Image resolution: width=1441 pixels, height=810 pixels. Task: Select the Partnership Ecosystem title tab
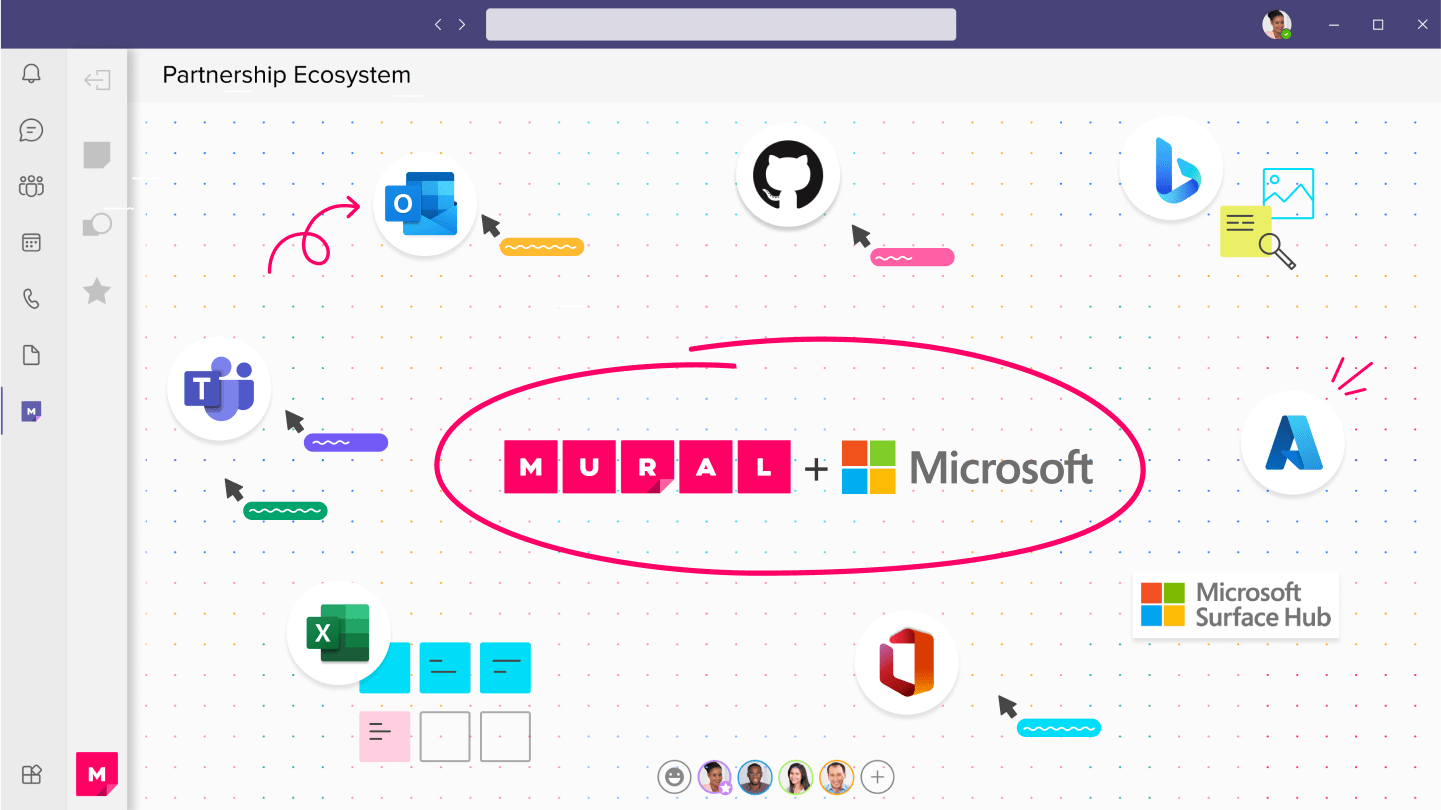pyautogui.click(x=286, y=75)
